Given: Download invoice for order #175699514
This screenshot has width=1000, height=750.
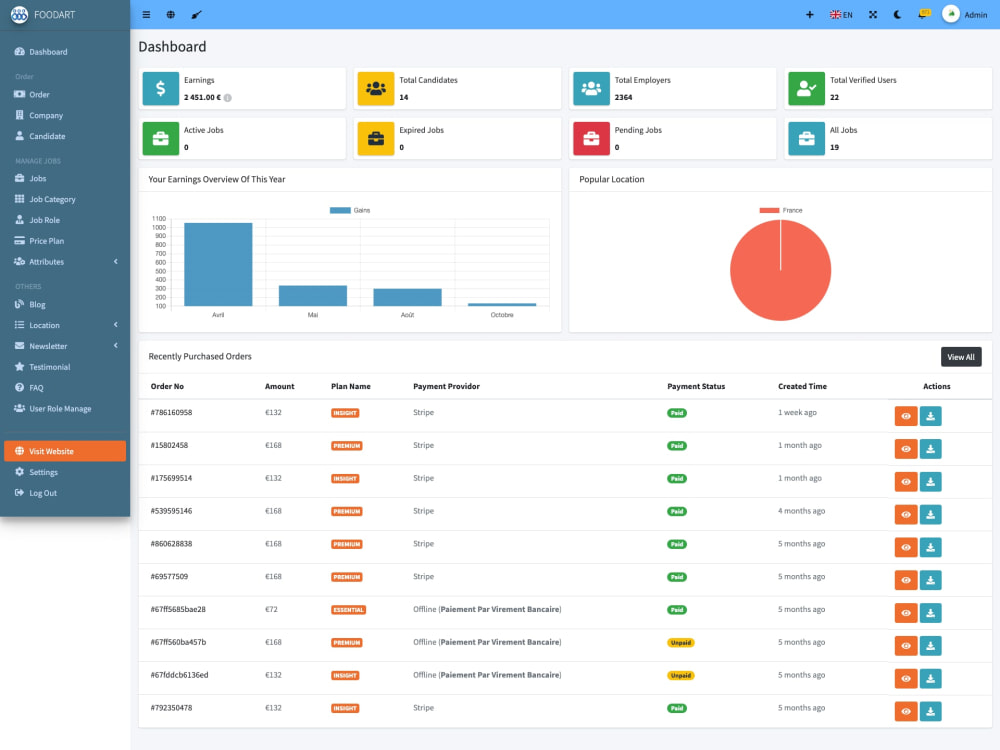Looking at the screenshot, I should point(930,482).
